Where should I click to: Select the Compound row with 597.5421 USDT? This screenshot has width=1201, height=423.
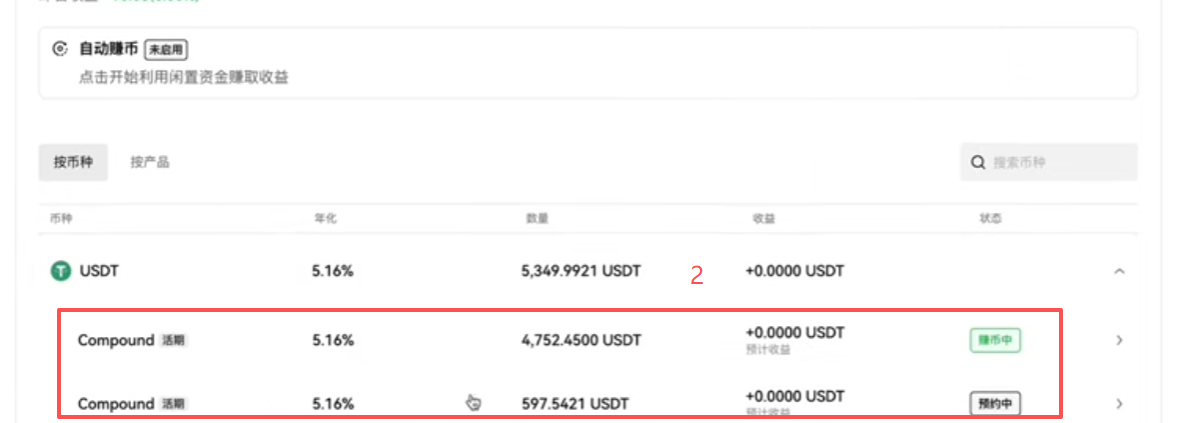[588, 402]
